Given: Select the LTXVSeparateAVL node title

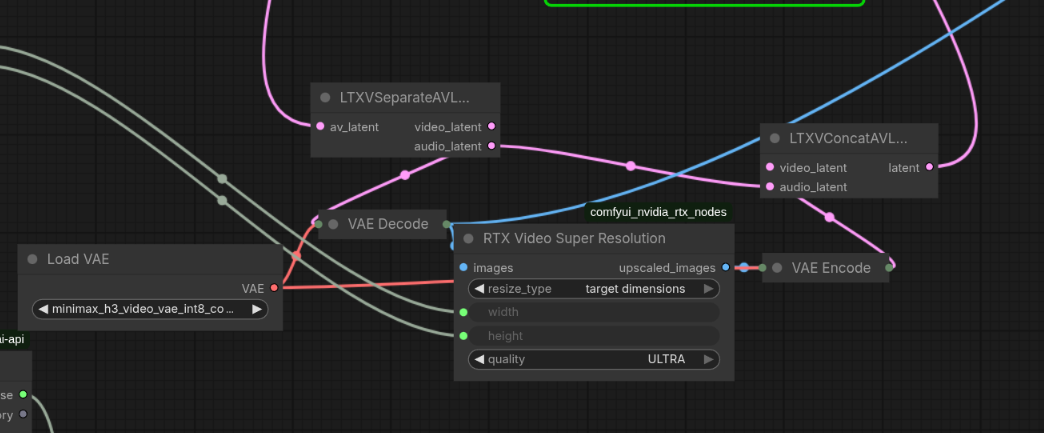Looking at the screenshot, I should click(404, 98).
